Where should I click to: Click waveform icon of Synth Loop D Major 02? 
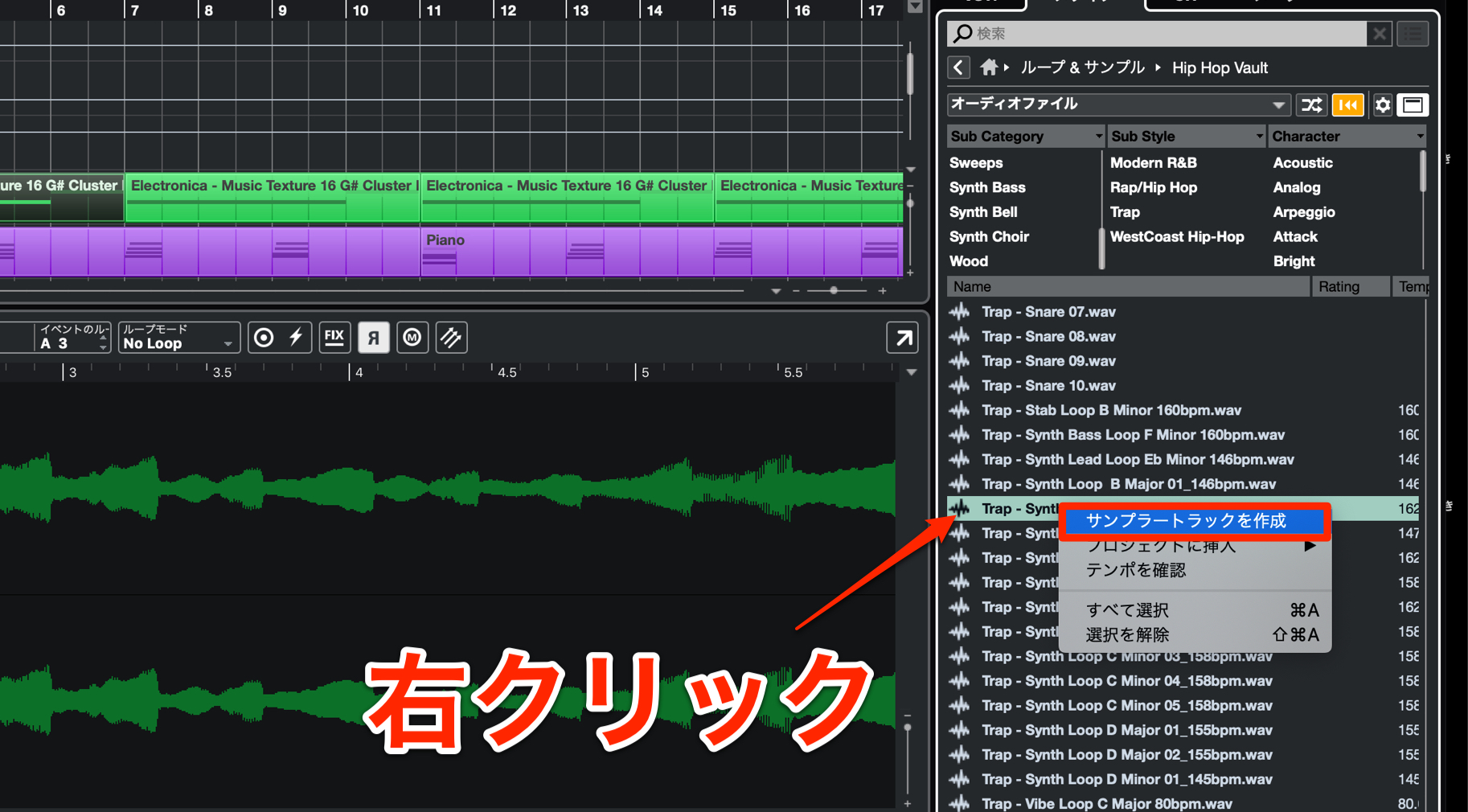tap(959, 755)
